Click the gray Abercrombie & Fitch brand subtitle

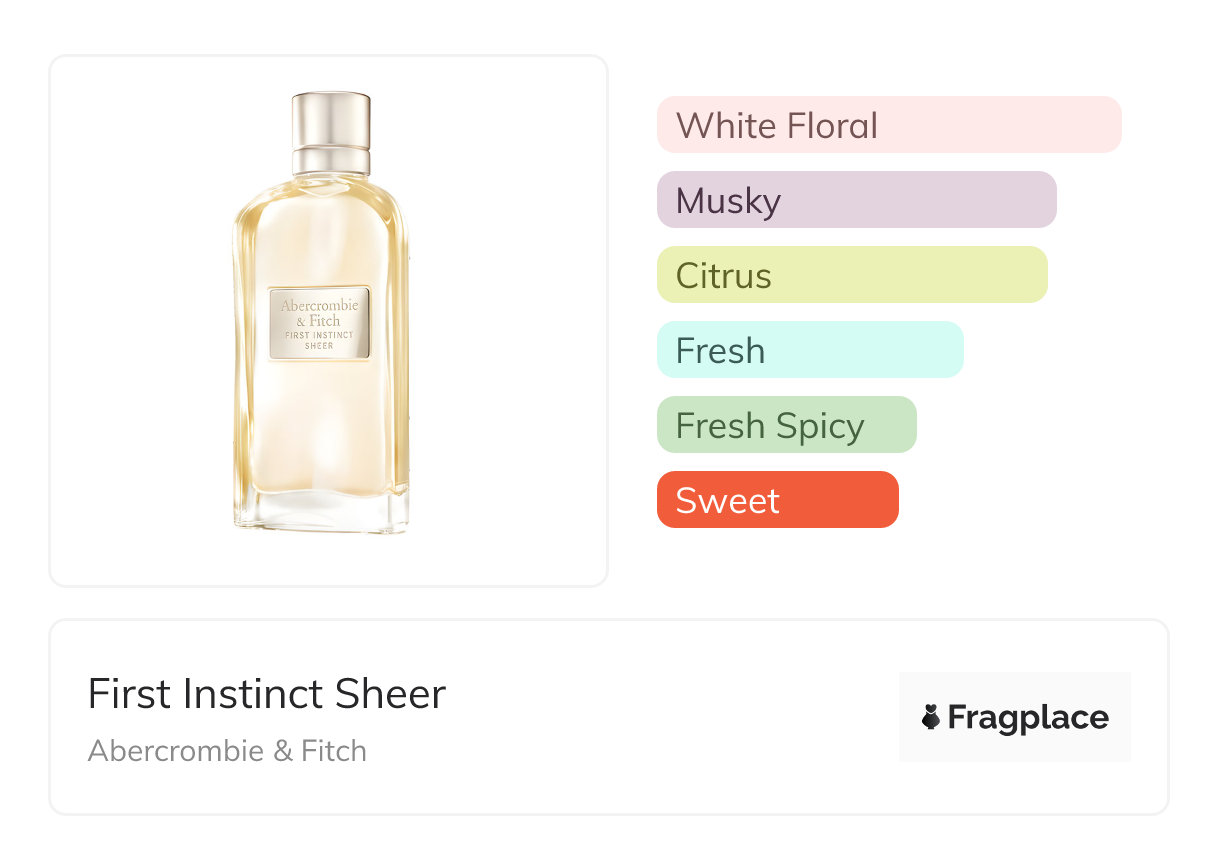227,751
